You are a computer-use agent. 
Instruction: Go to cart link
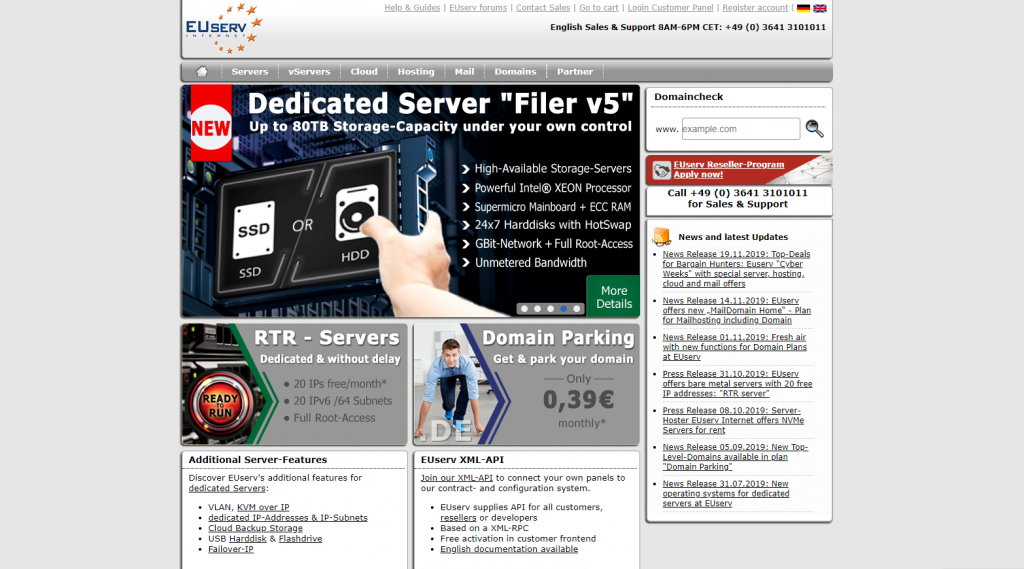pyautogui.click(x=599, y=8)
